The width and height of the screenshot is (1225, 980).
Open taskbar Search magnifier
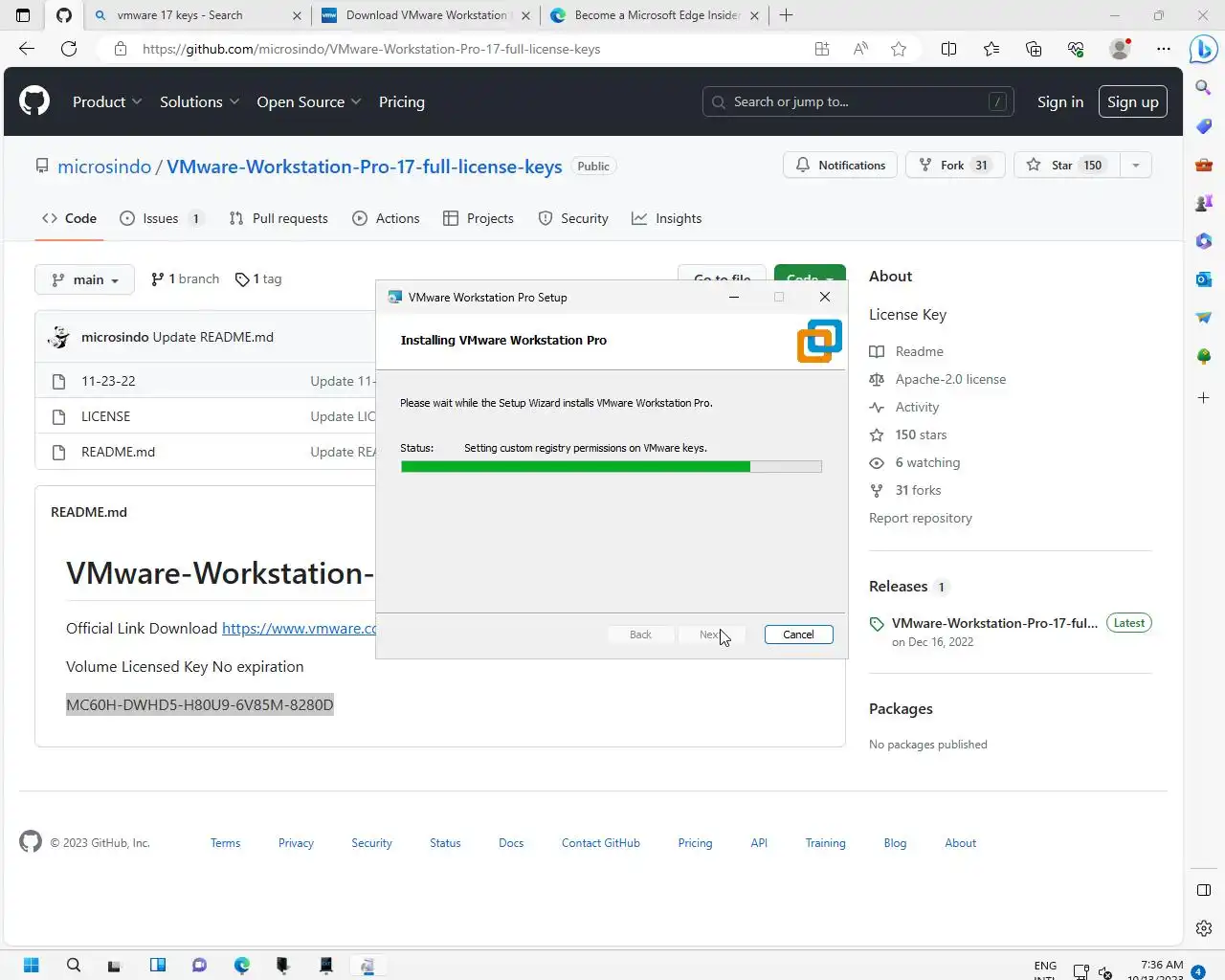click(x=74, y=965)
